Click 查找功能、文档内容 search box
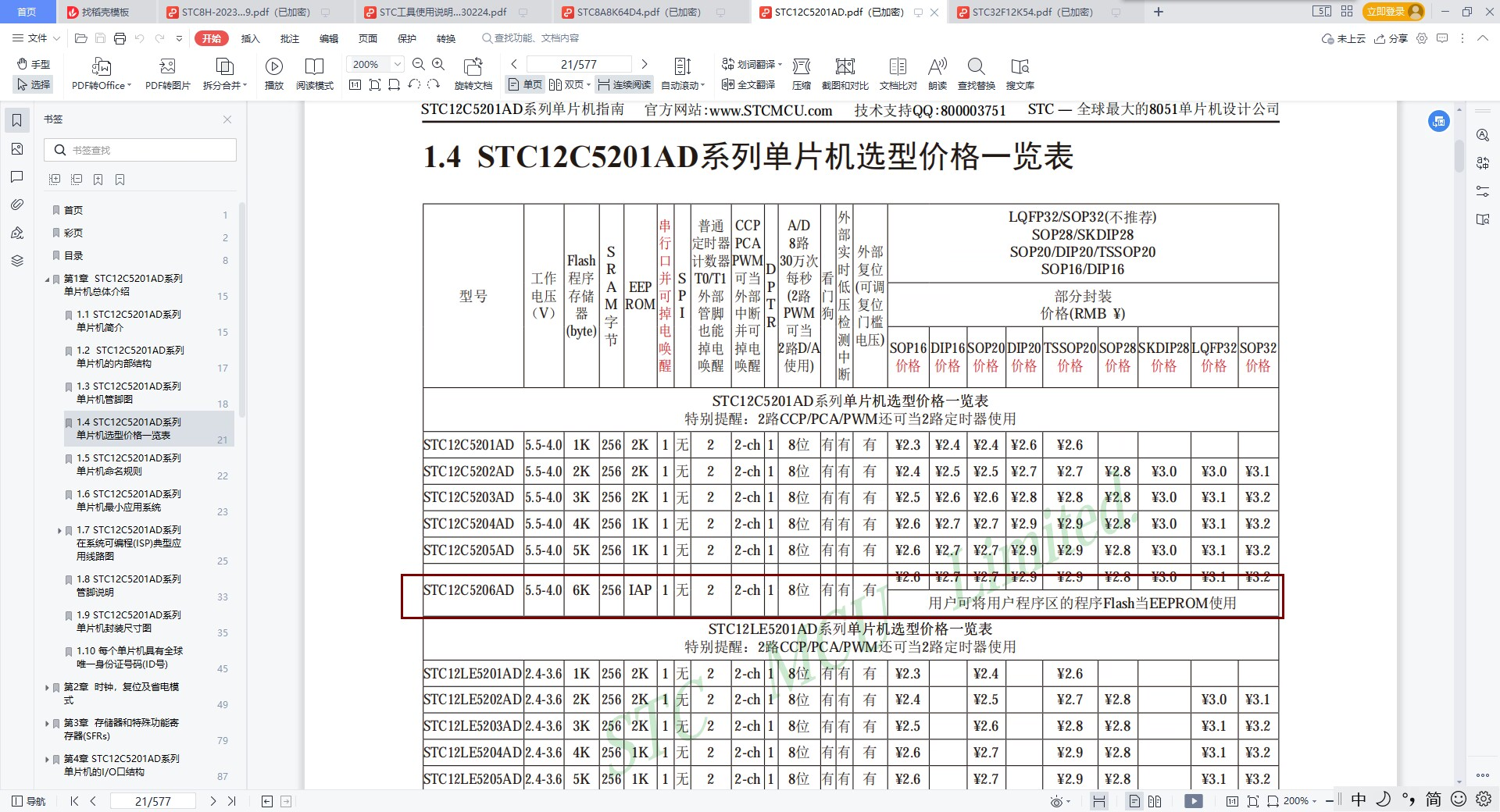 tap(531, 38)
